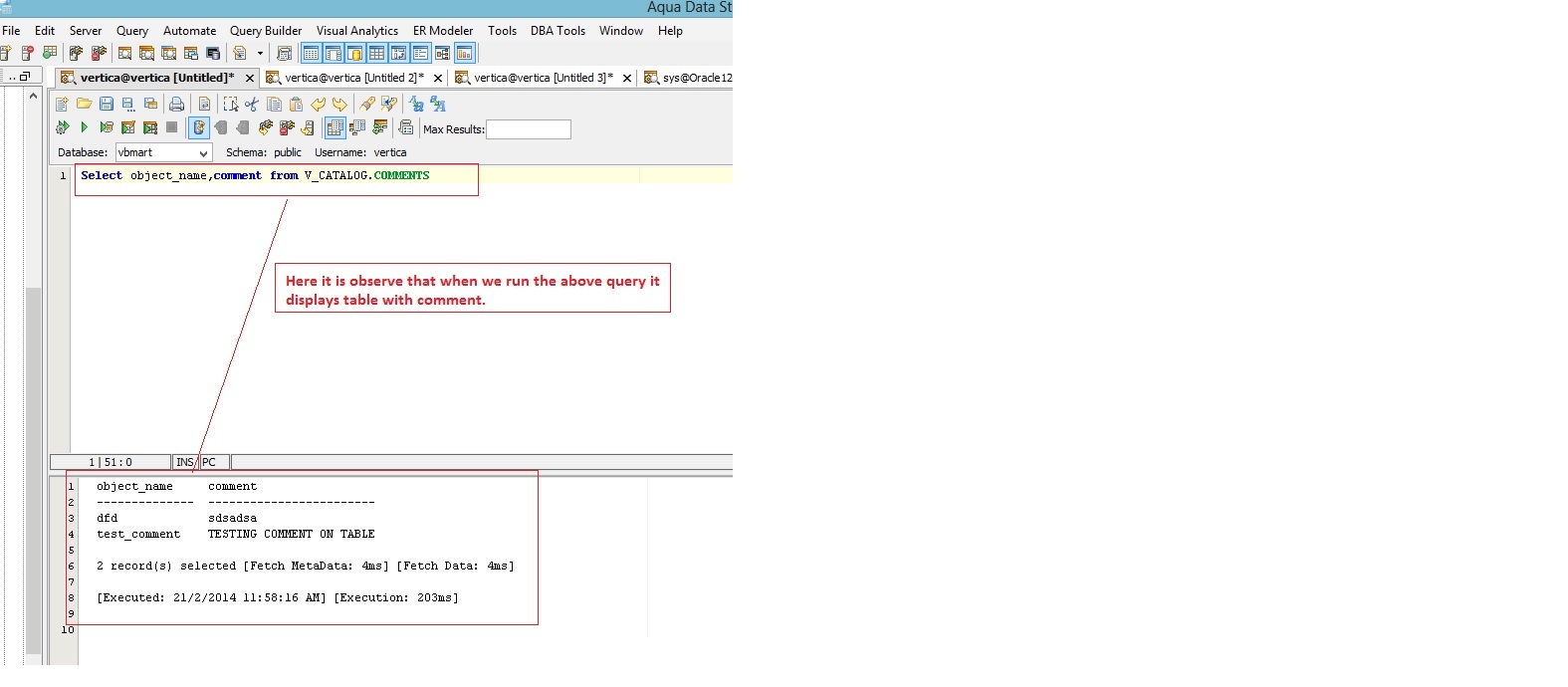Viewport: 1568px width, 687px height.
Task: Close the vertica@vertica [Untitled]* tab
Action: tap(250, 78)
